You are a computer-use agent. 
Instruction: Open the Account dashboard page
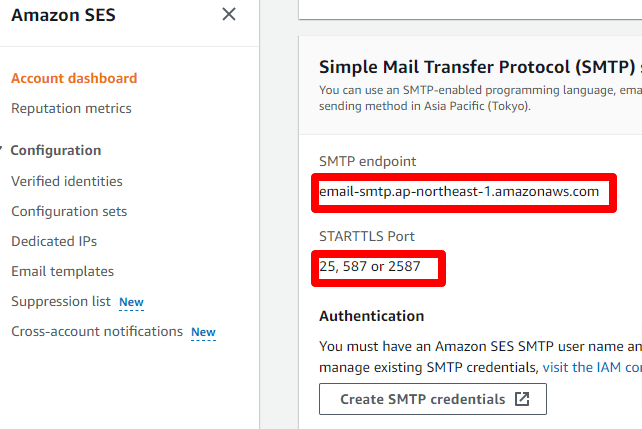click(x=74, y=78)
